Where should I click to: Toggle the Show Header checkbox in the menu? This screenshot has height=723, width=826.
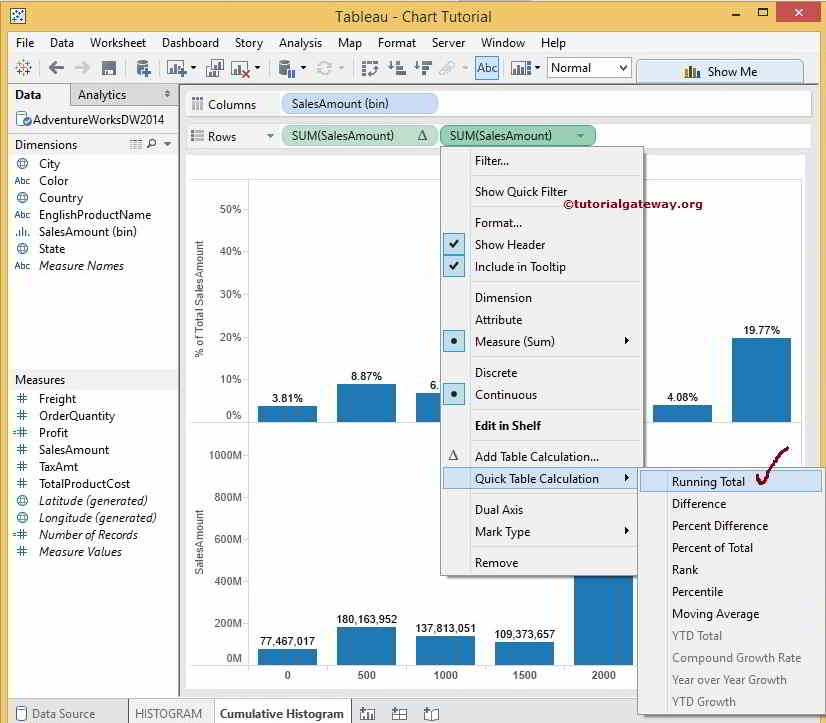(453, 244)
